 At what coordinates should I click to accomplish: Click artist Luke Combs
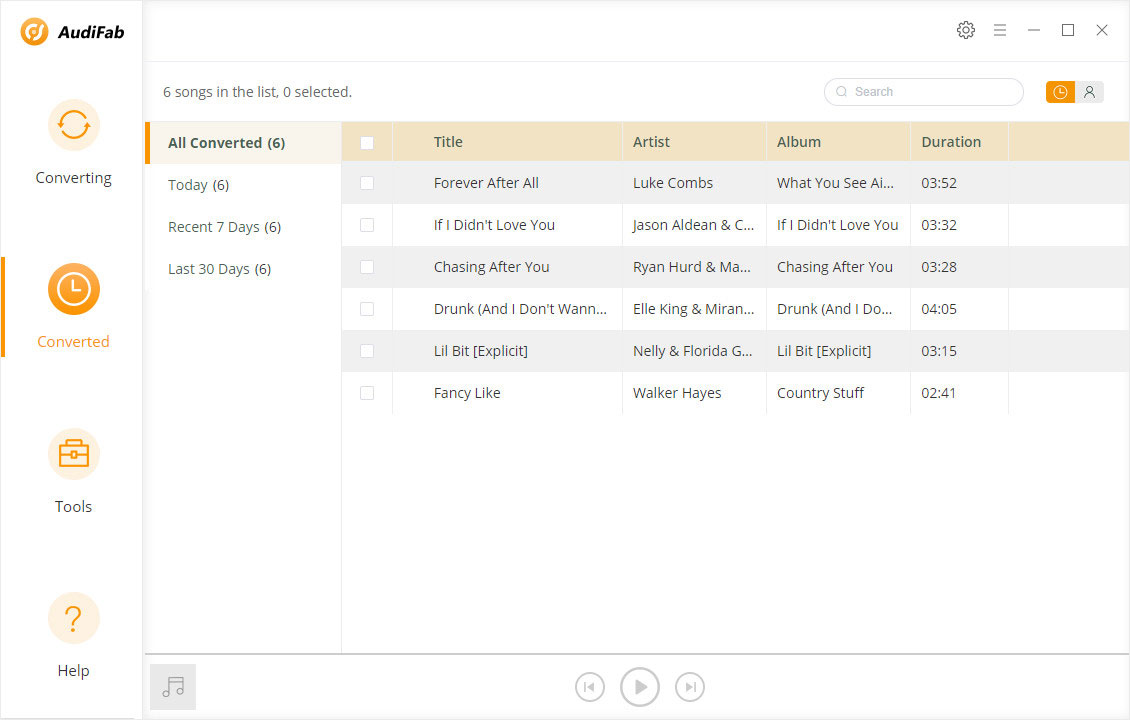pyautogui.click(x=673, y=183)
